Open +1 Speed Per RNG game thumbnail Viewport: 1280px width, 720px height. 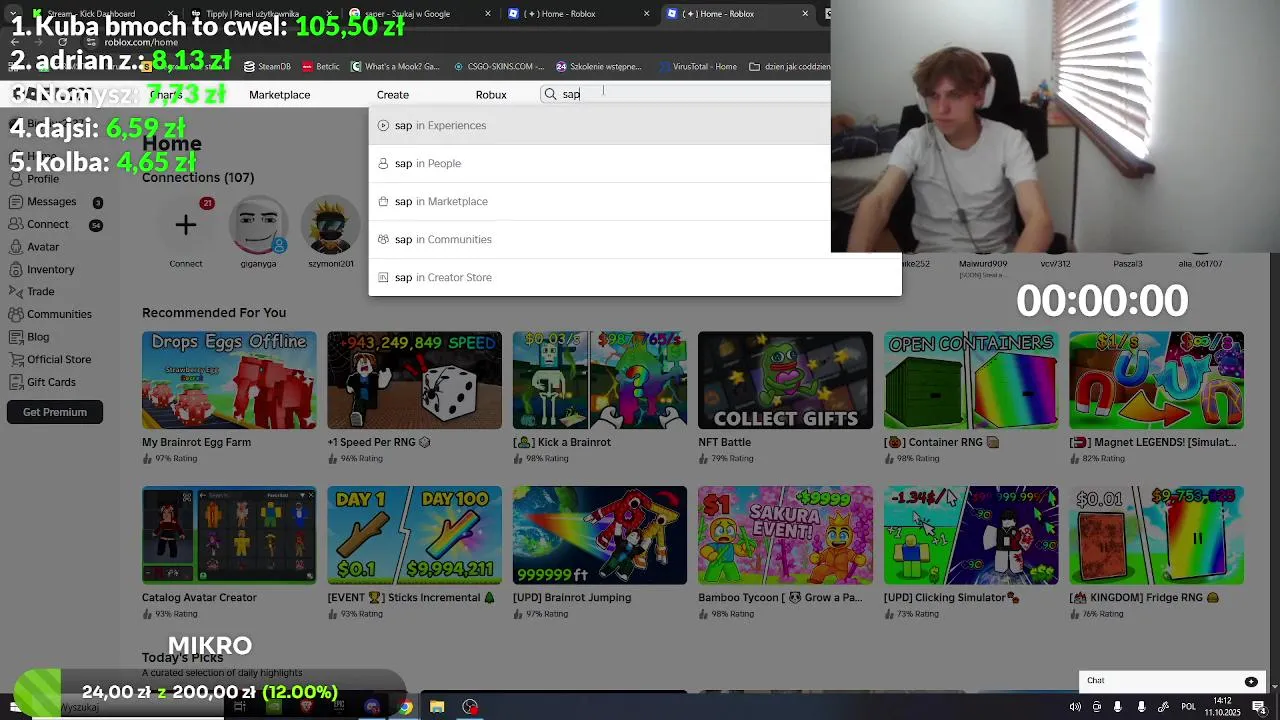click(414, 380)
